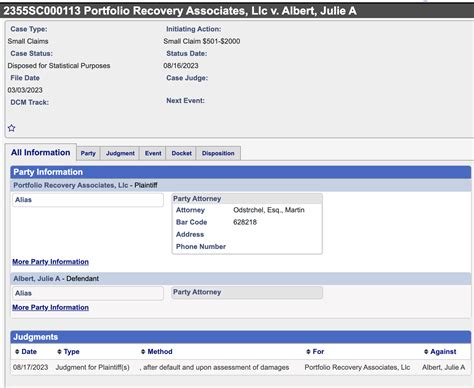Sort judgments by Method column arrows
Screen dimensions: 474x388
[143, 352]
